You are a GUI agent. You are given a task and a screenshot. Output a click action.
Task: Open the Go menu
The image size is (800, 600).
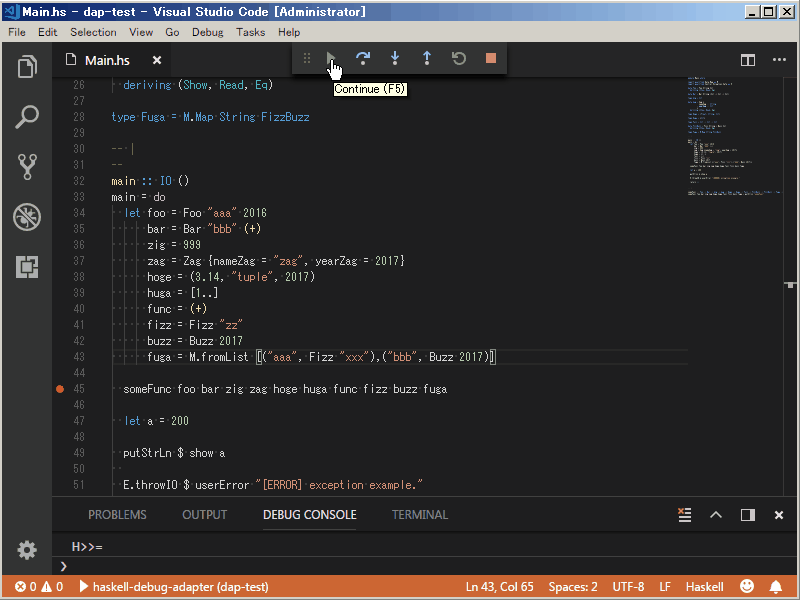point(172,32)
